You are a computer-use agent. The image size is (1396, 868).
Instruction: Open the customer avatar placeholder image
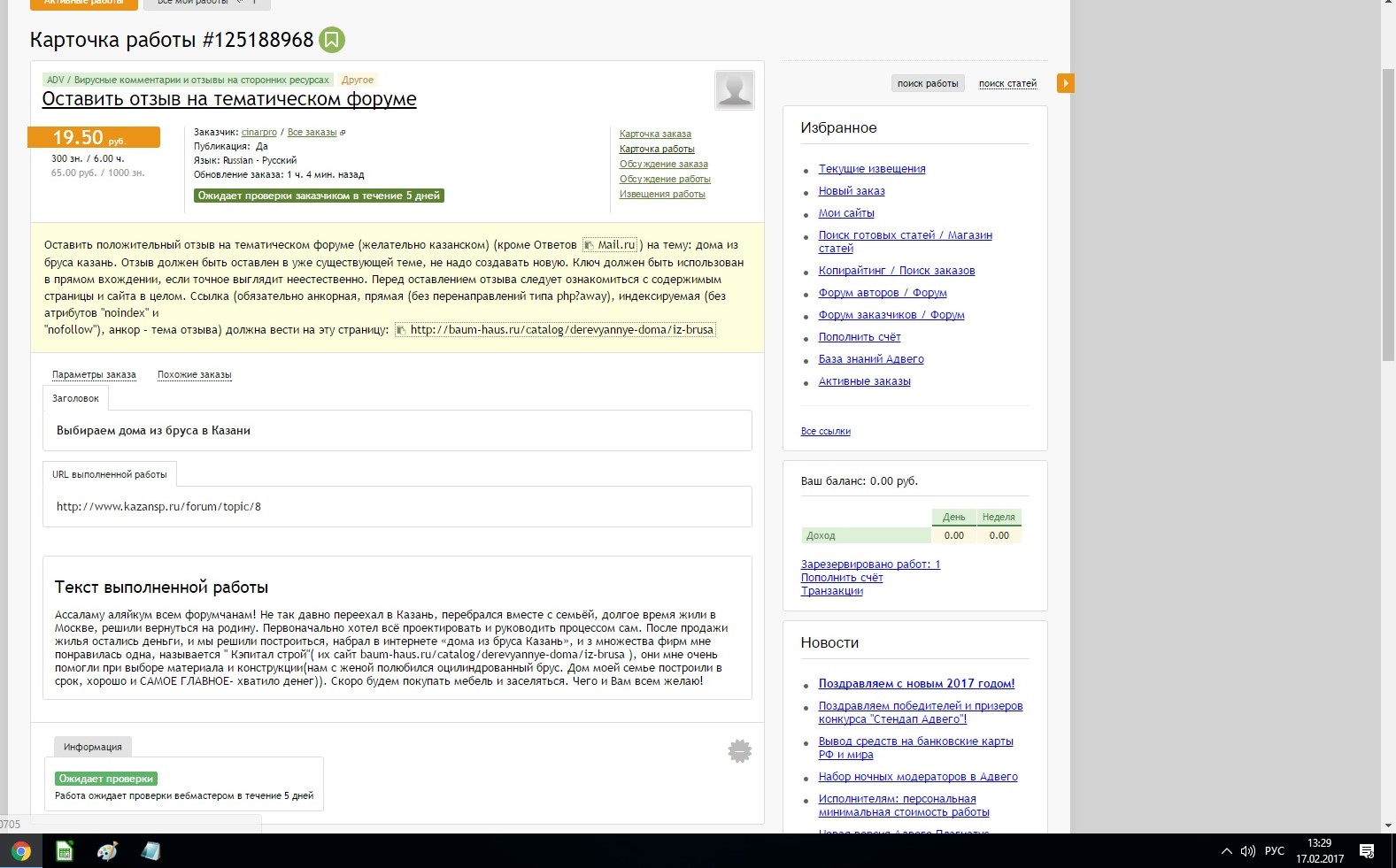tap(735, 89)
